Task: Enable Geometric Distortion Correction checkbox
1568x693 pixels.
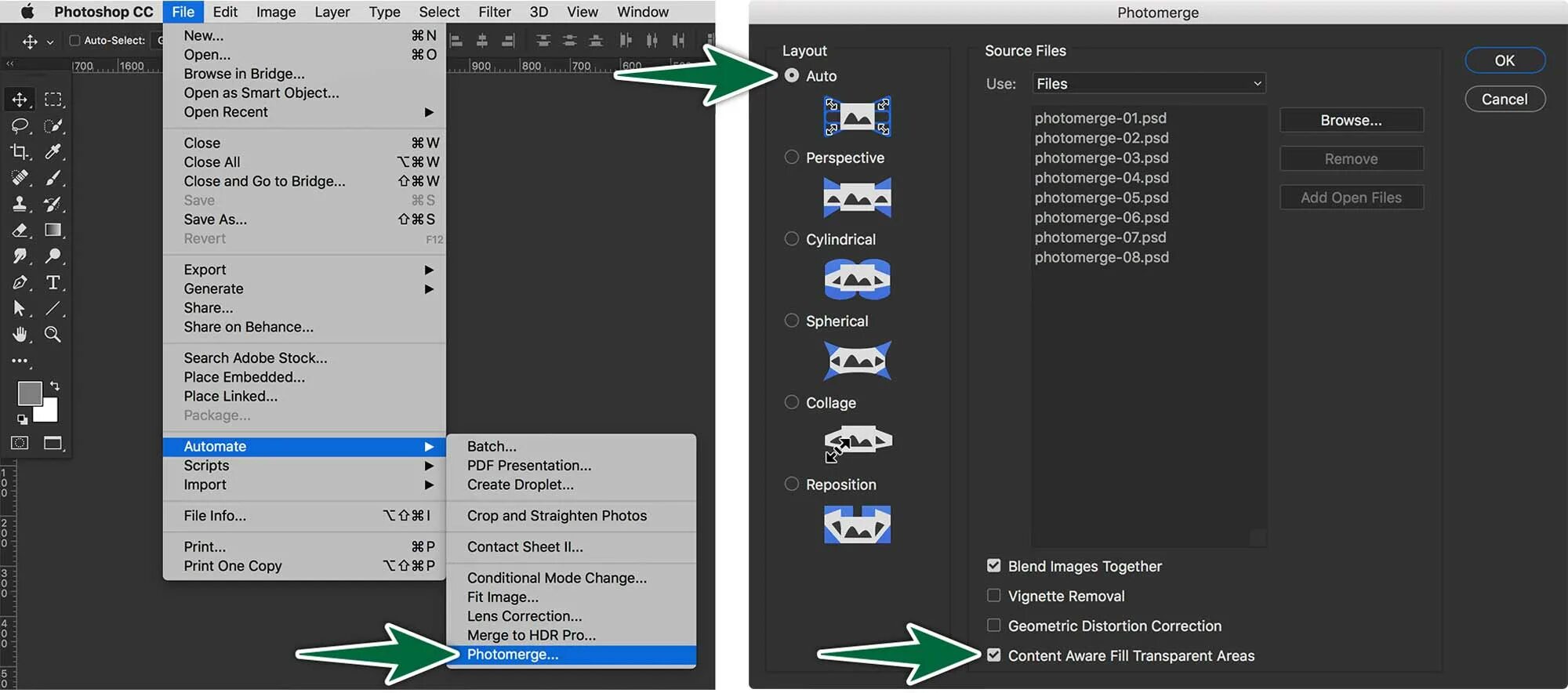Action: coord(994,625)
